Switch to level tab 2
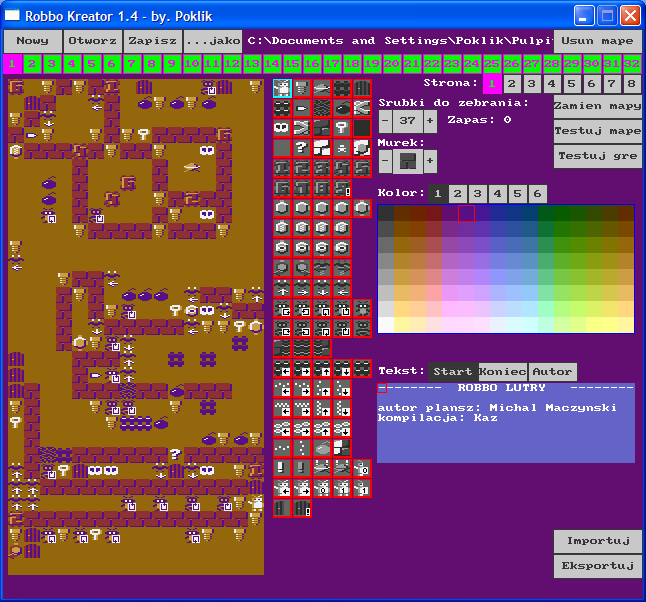Image resolution: width=646 pixels, height=602 pixels. 32,64
